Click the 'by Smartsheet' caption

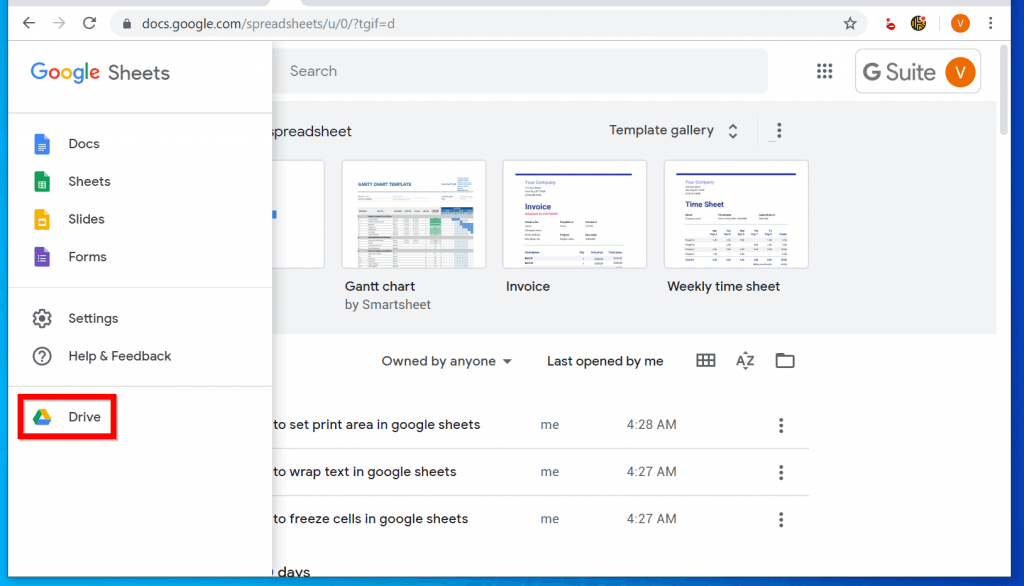(387, 304)
